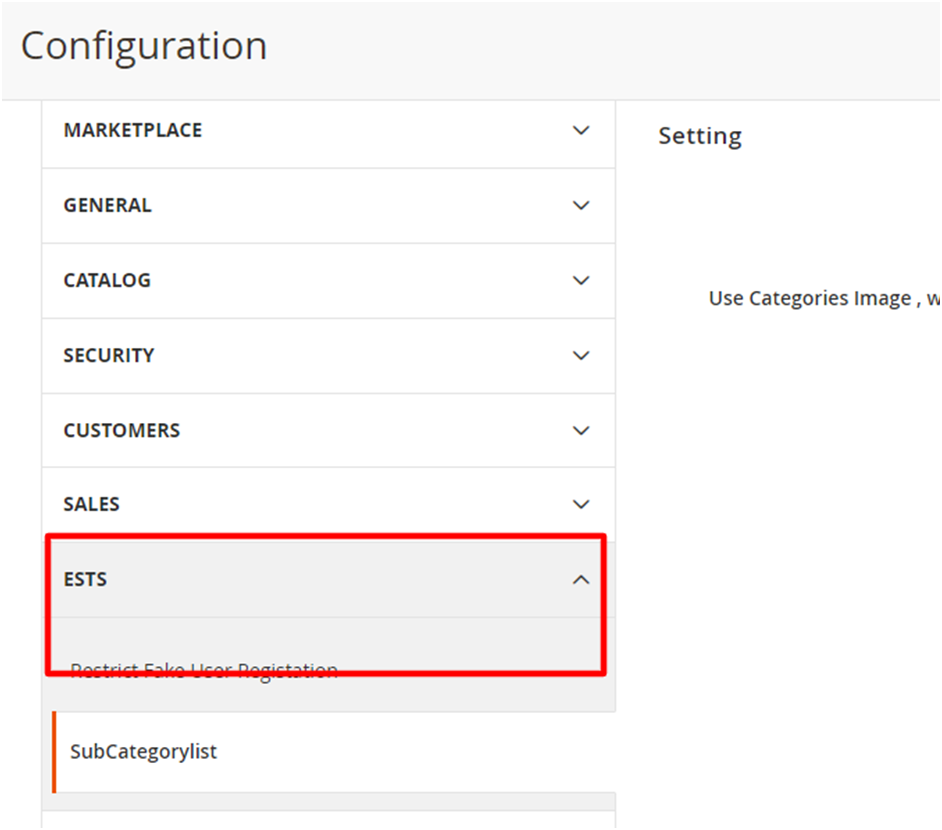
Task: Click the down chevron beside SECURITY
Action: [x=580, y=356]
